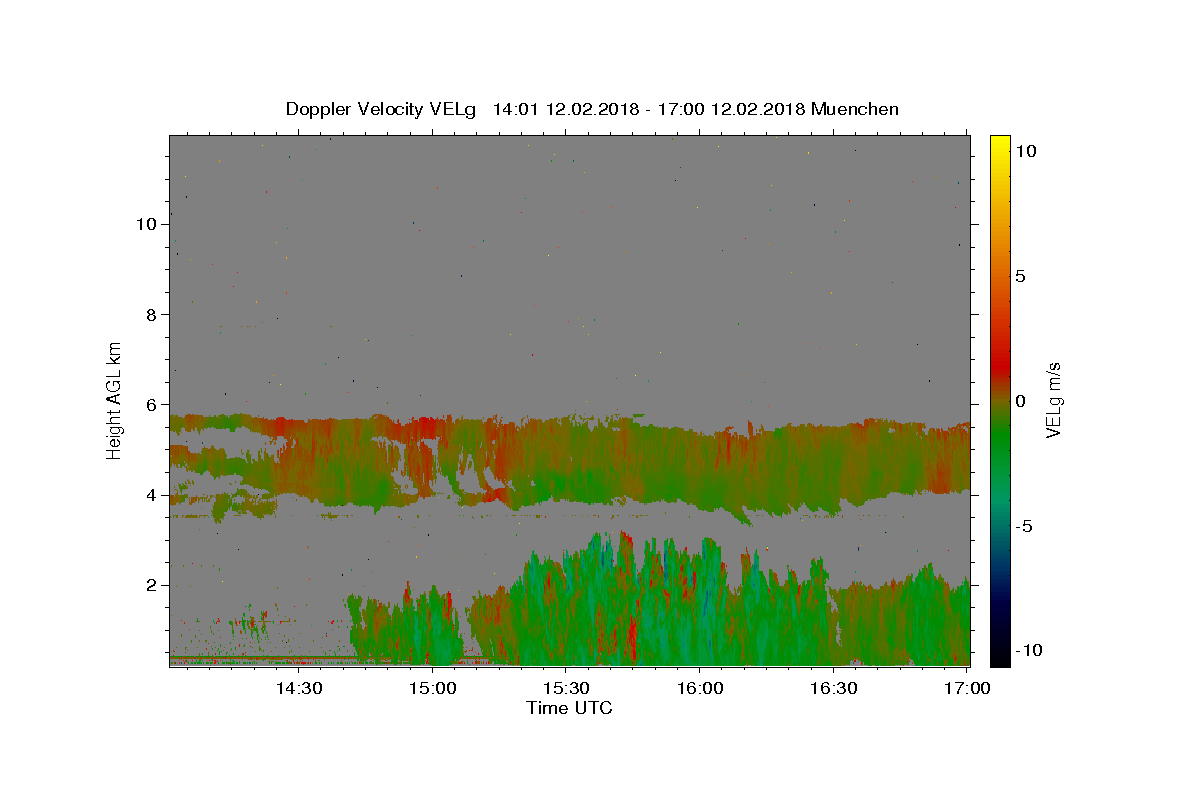Click the 14:30 time tick label
This screenshot has height=800, width=1200.
[298, 688]
